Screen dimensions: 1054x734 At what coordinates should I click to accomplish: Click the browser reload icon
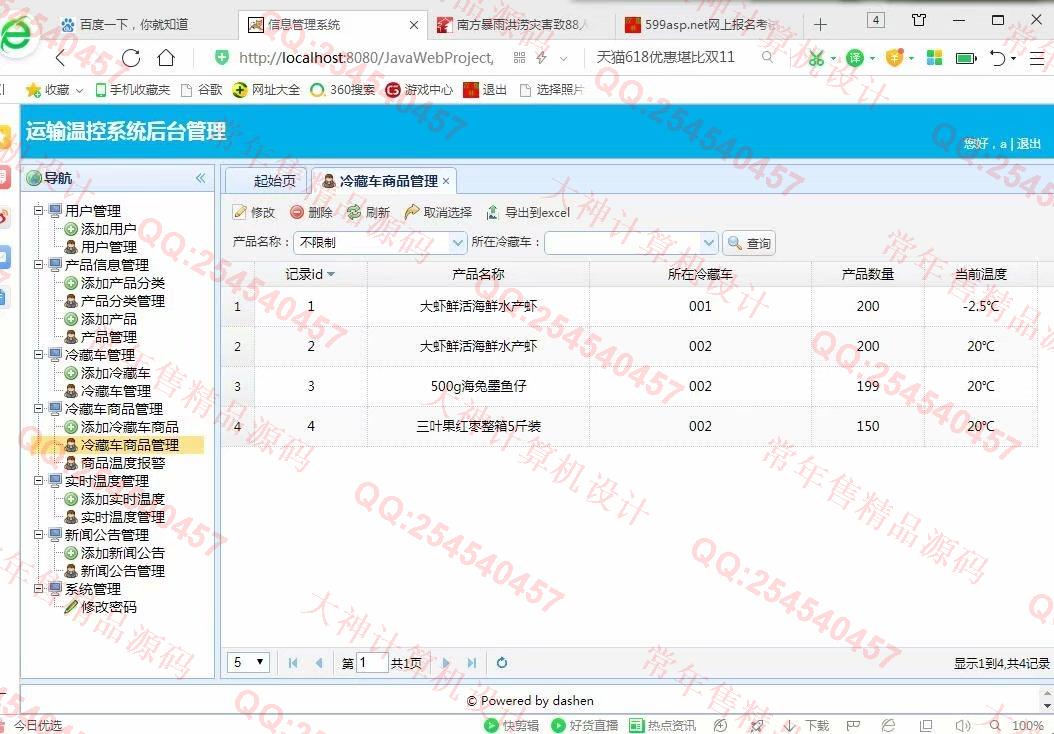click(131, 58)
